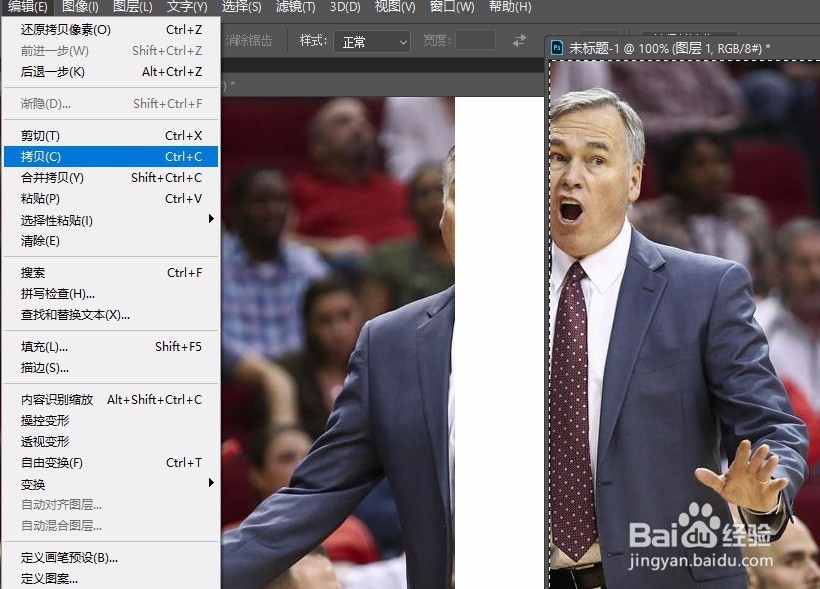Open 描边(S)... dialog entry
This screenshot has width=820, height=589.
coord(111,368)
